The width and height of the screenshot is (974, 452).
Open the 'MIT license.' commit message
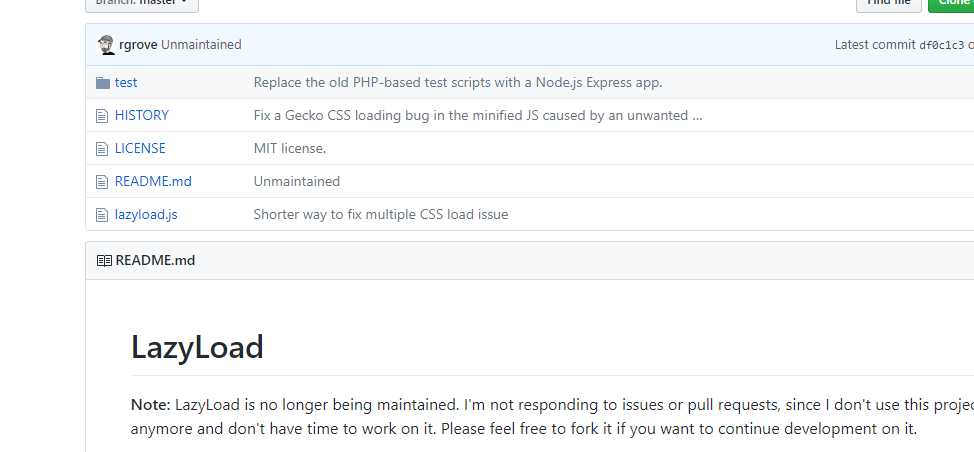pyautogui.click(x=289, y=148)
